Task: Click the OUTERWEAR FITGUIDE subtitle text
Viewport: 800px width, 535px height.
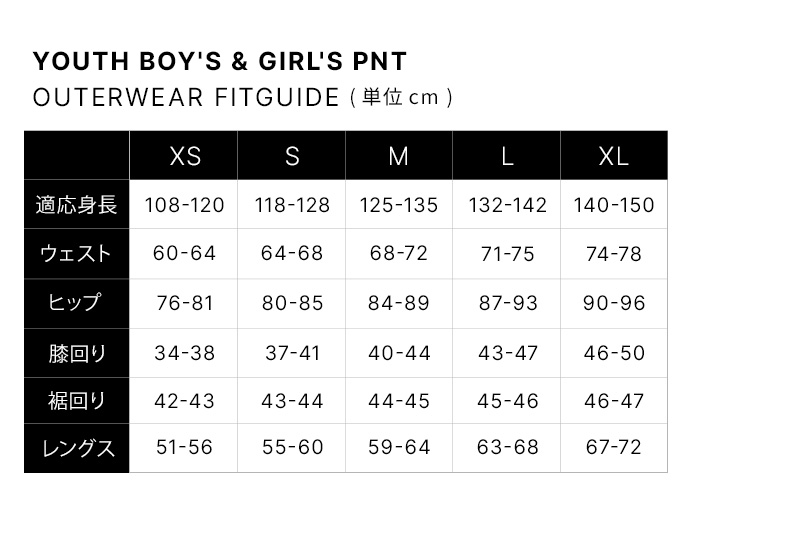Action: click(x=187, y=98)
